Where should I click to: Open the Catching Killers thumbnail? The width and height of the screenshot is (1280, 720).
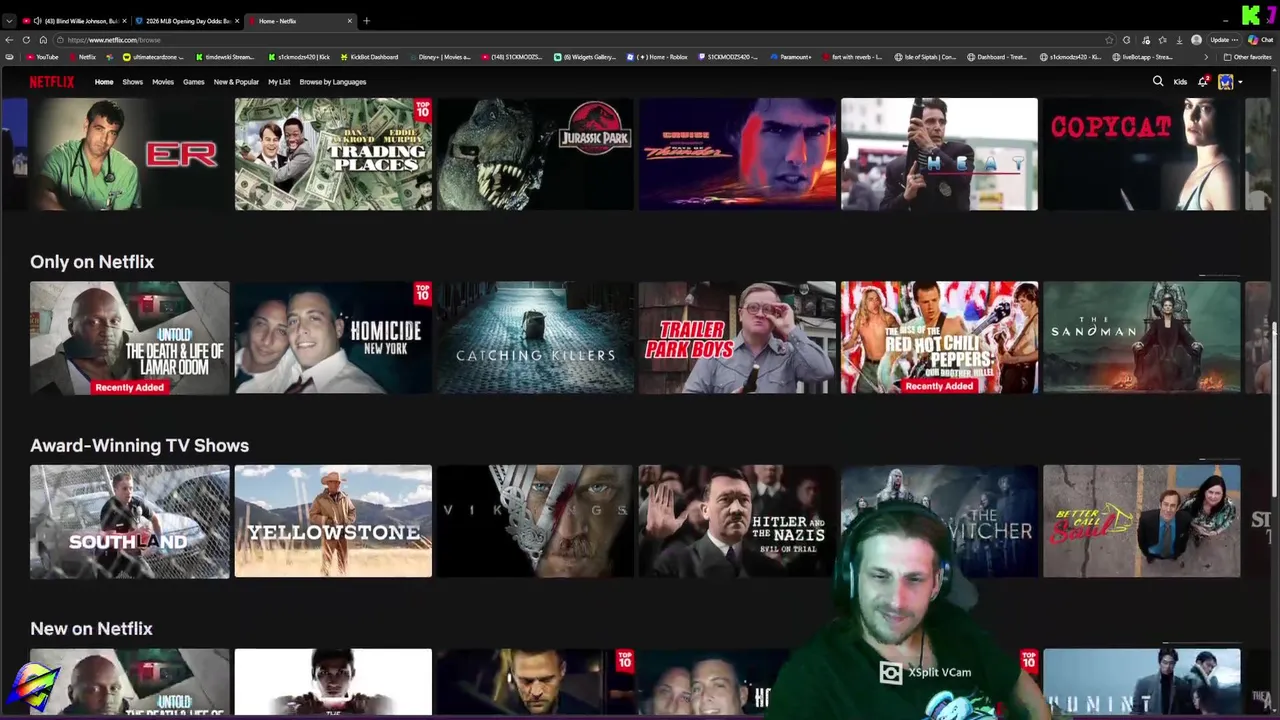point(535,337)
